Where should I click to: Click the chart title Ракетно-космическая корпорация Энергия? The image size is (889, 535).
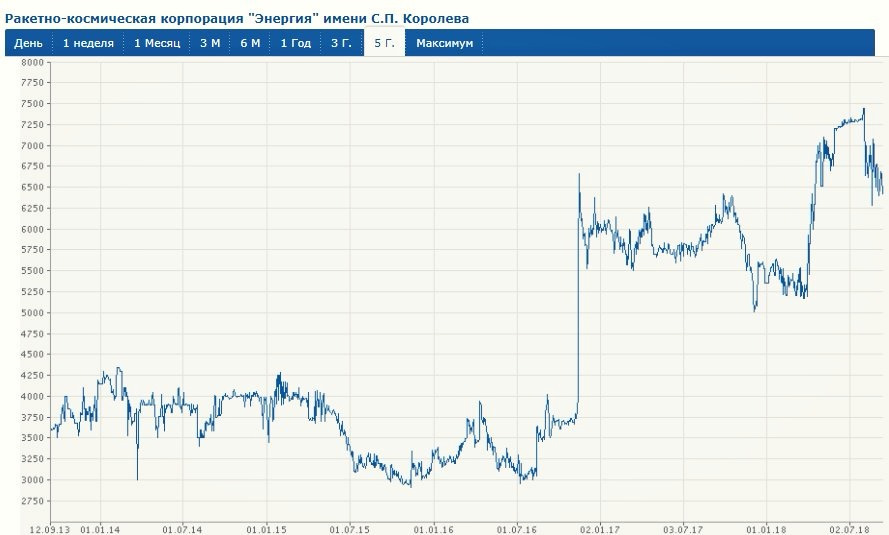pyautogui.click(x=237, y=18)
